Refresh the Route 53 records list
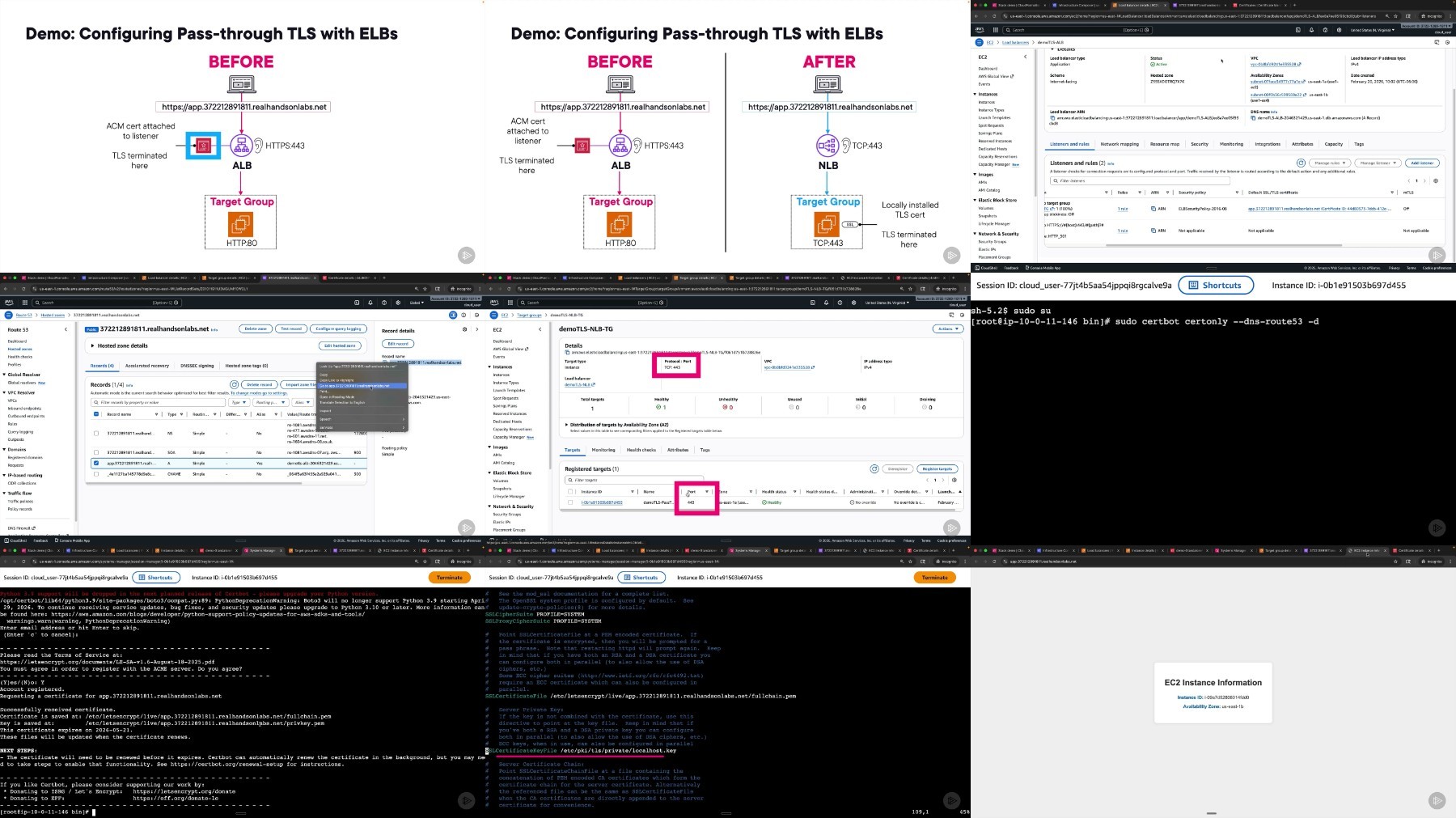This screenshot has height=818, width=1456. pos(234,384)
